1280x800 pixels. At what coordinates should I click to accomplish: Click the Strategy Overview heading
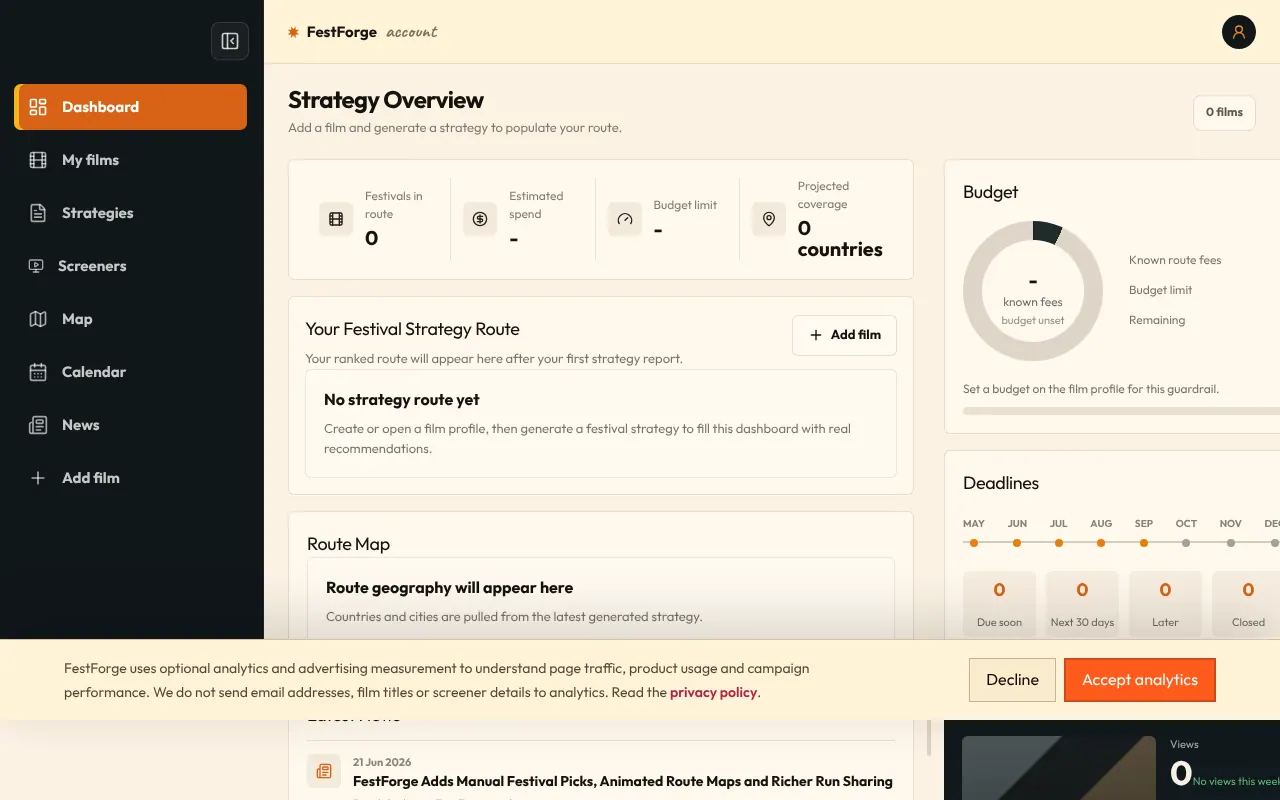click(x=386, y=100)
